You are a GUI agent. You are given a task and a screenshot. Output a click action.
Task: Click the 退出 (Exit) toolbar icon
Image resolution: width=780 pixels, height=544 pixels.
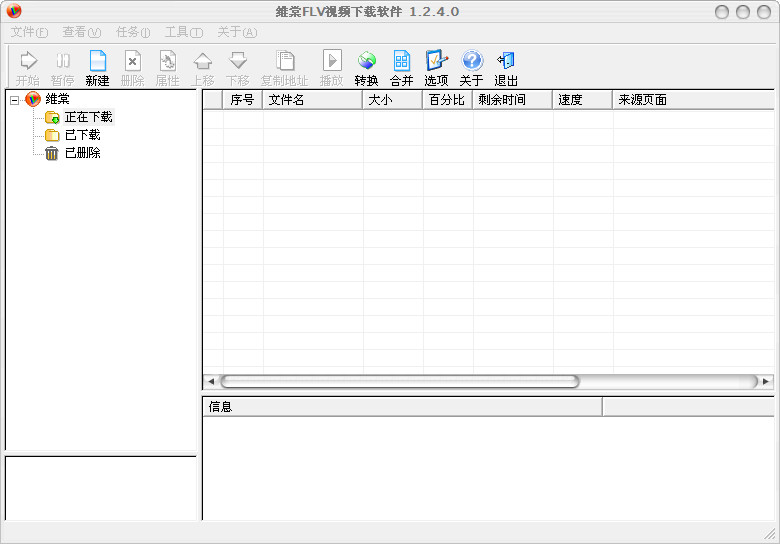click(506, 62)
